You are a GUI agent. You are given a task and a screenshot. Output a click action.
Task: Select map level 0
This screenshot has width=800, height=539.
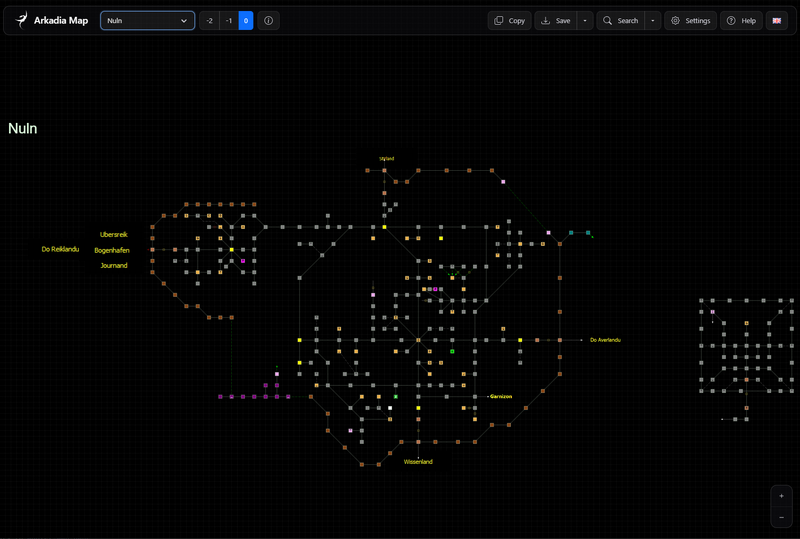coord(246,20)
